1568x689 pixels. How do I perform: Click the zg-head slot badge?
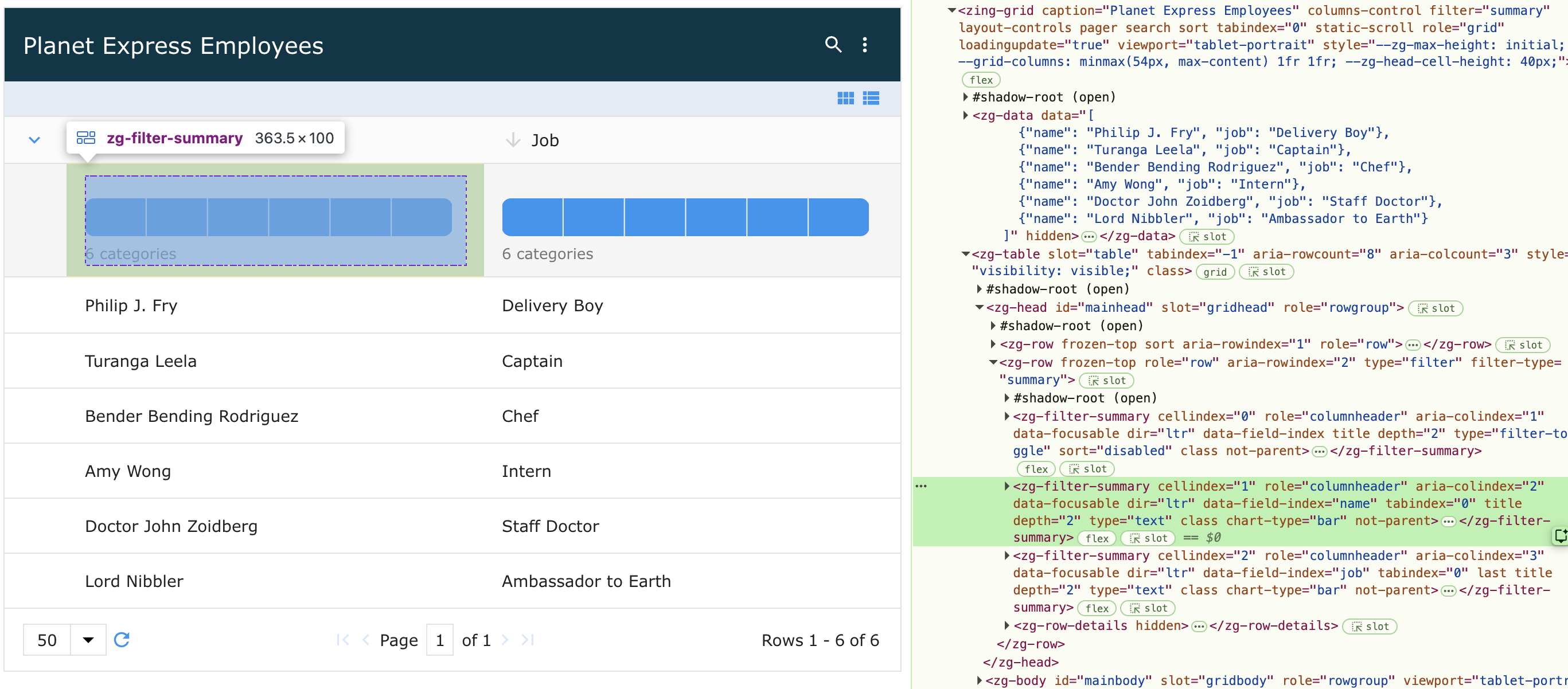1436,308
